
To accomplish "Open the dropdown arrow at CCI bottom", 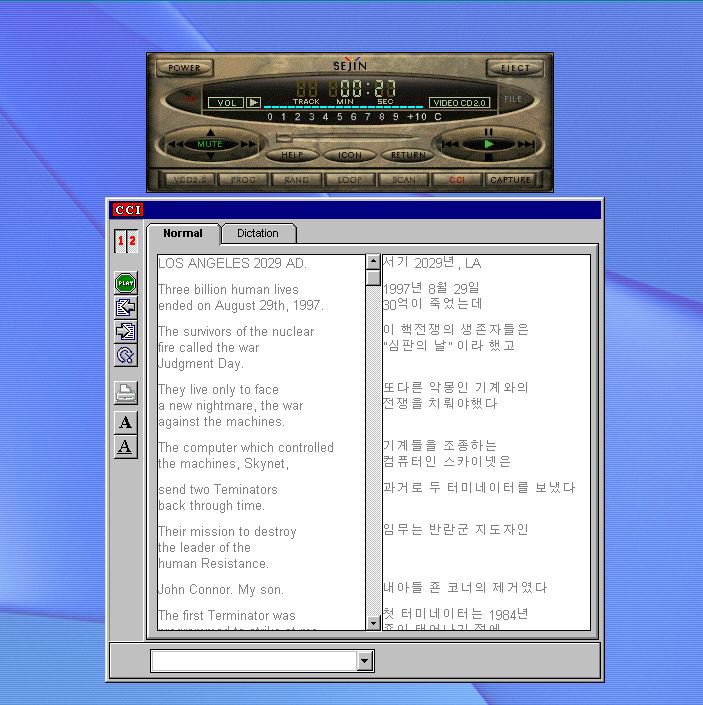I will pos(365,661).
